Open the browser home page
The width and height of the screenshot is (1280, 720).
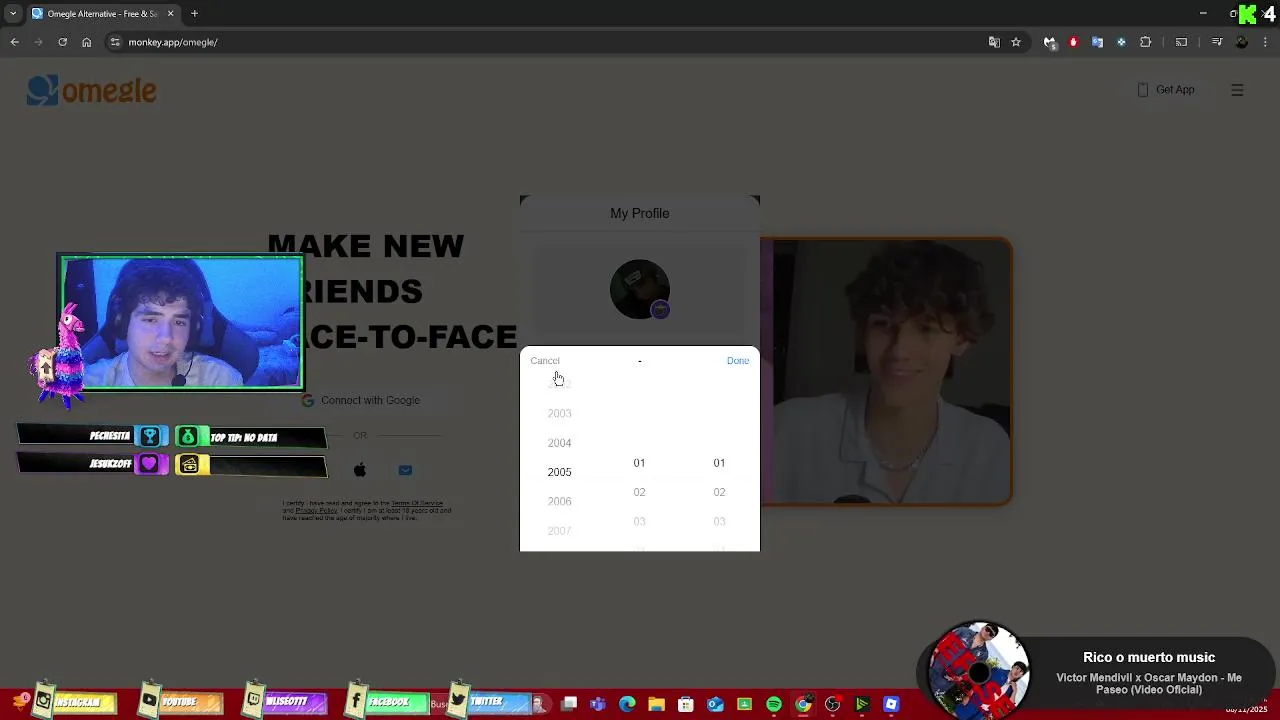click(86, 42)
